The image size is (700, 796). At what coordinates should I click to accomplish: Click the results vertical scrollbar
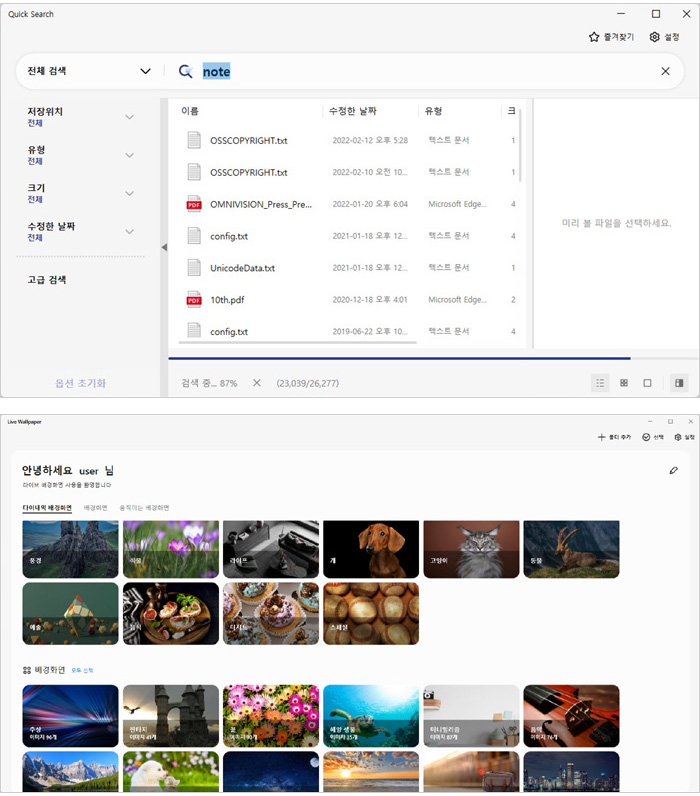click(x=521, y=146)
